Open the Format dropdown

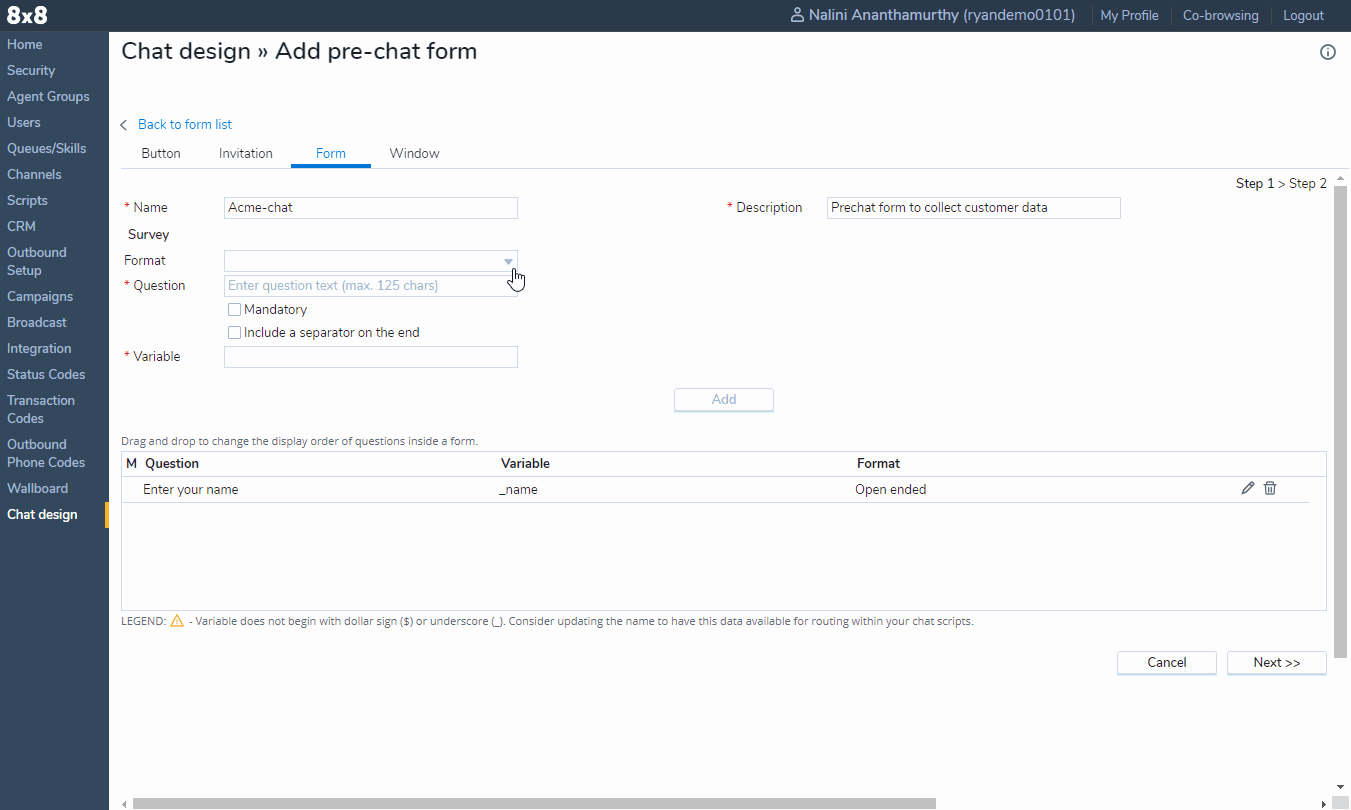[x=371, y=261]
